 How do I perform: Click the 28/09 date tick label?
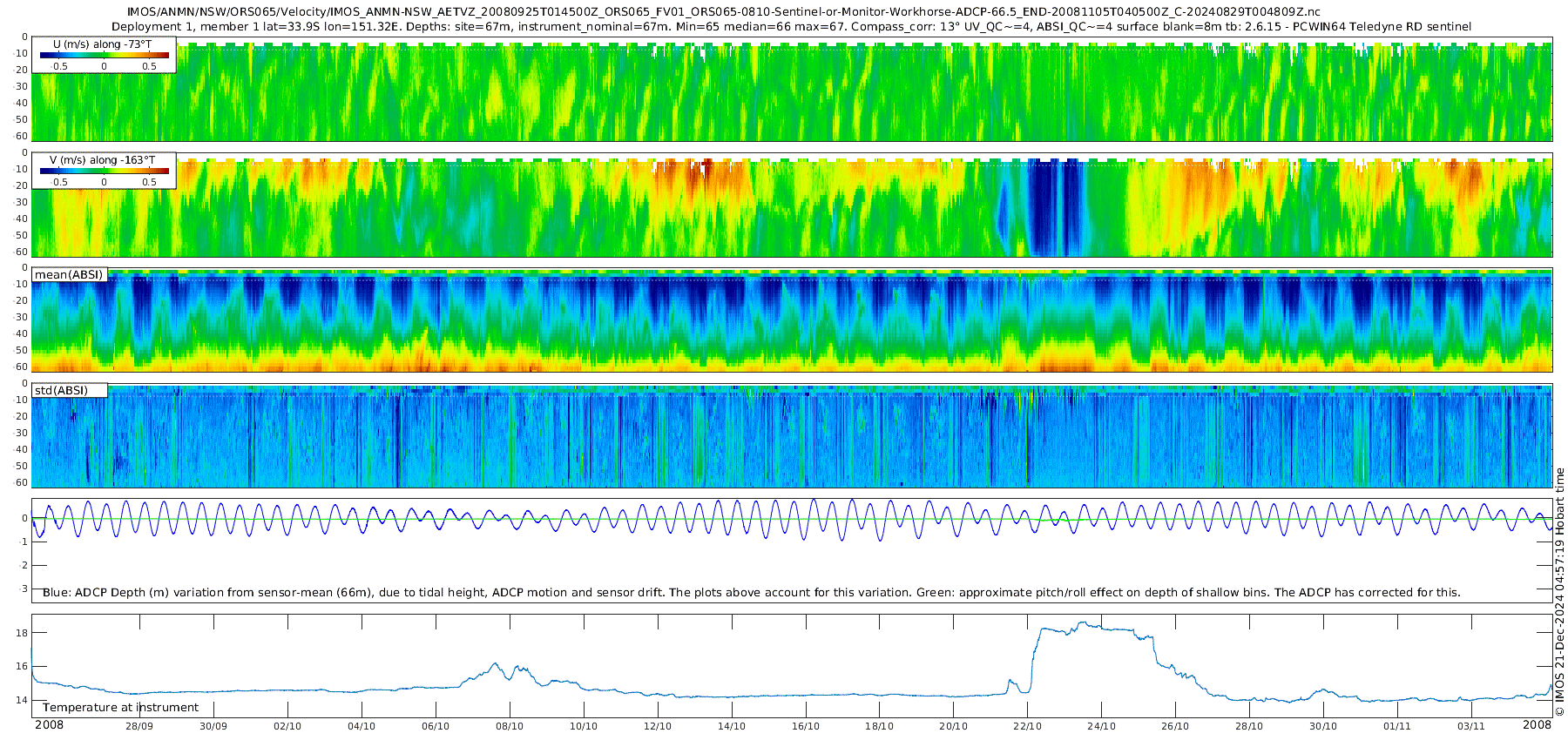coord(139,726)
